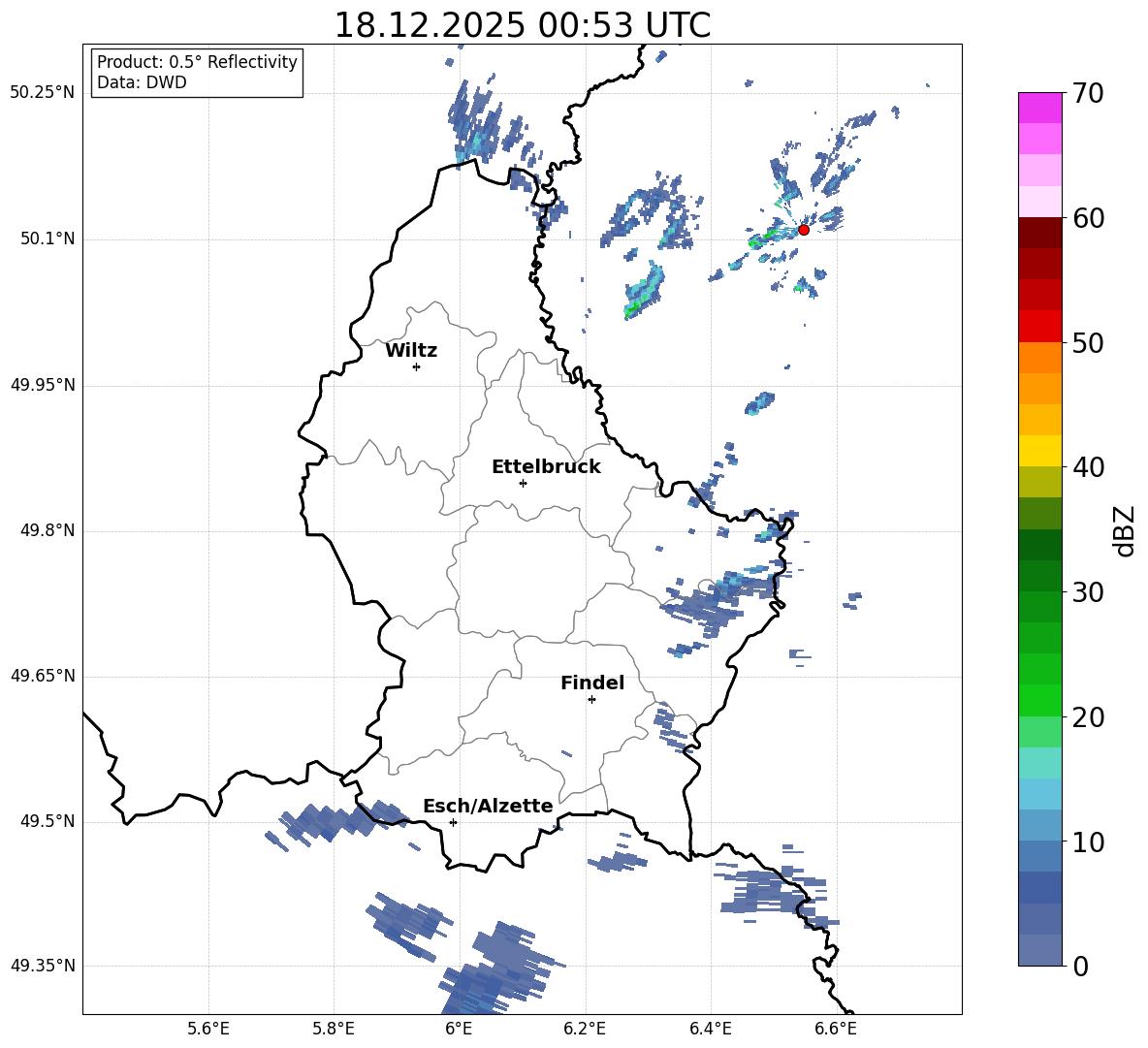This screenshot has height=1048, width=1148.
Task: Click the 6°E longitude label
Action: pyautogui.click(x=459, y=1029)
